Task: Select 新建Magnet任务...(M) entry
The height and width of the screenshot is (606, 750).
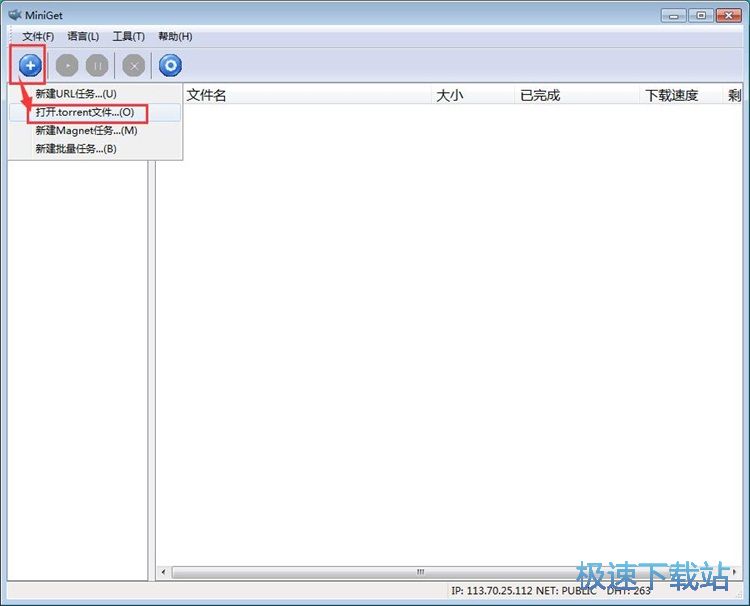Action: pos(95,131)
